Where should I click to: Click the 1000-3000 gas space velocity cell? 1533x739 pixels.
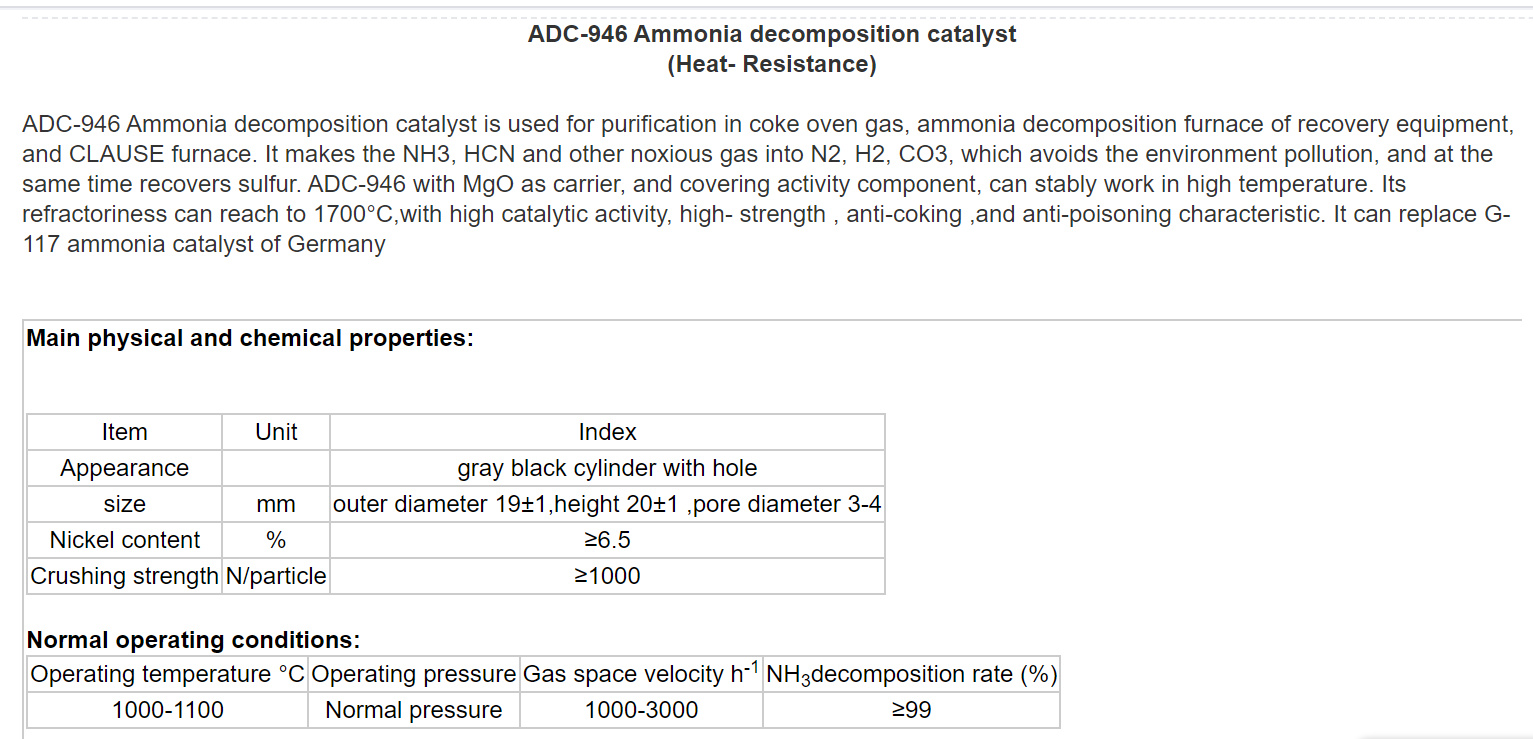tap(641, 710)
